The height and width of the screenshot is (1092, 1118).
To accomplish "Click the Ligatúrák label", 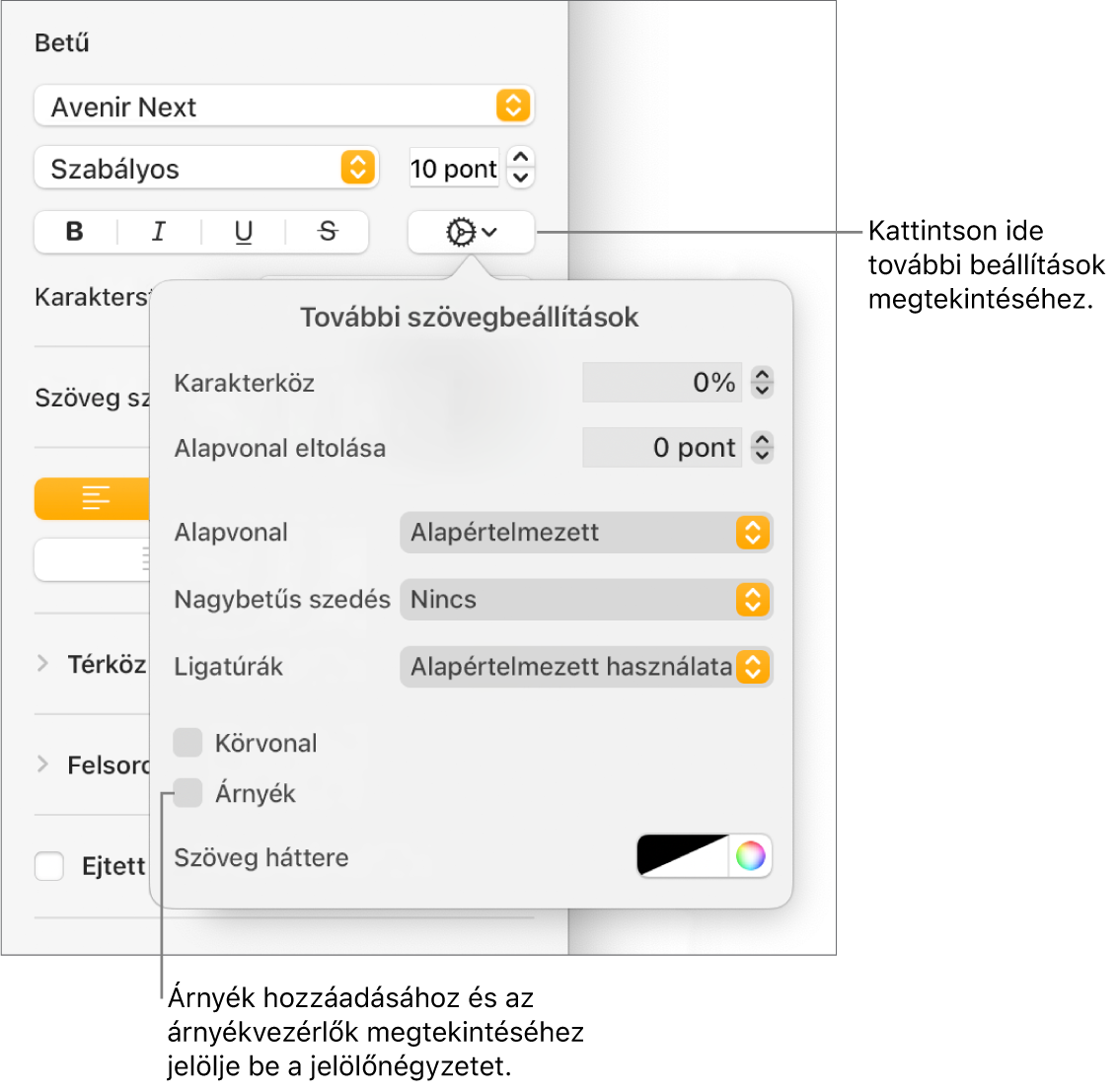I will pyautogui.click(x=229, y=667).
